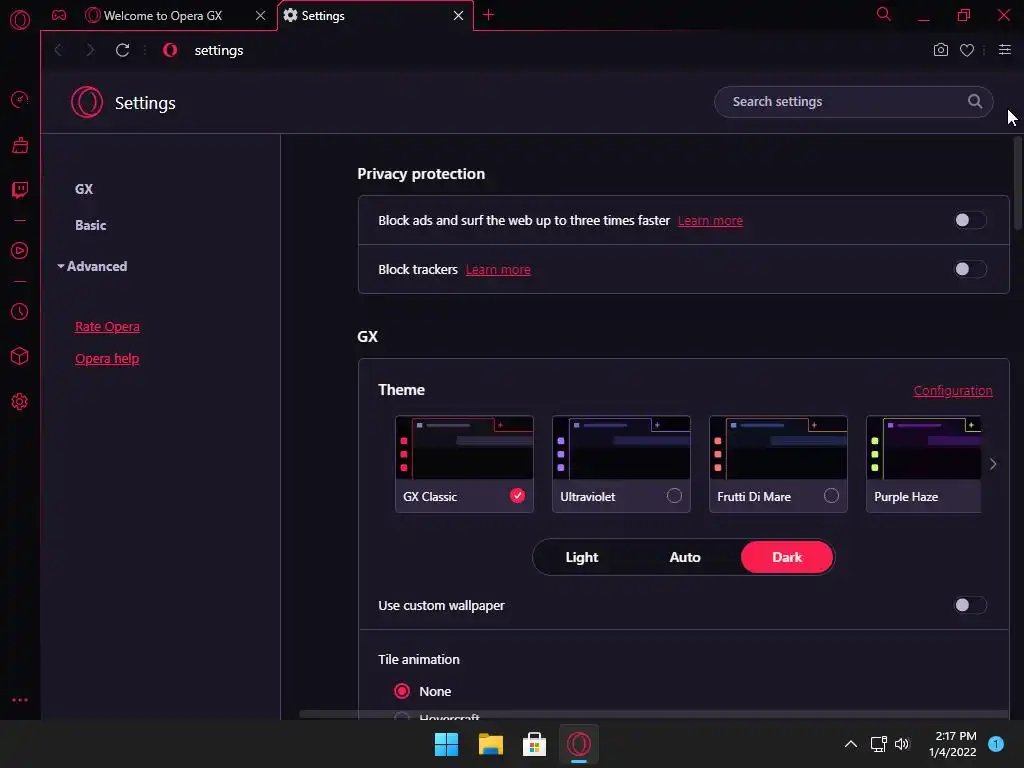The image size is (1024, 768).
Task: Click the Purple Haze theme thumbnail
Action: 923,448
